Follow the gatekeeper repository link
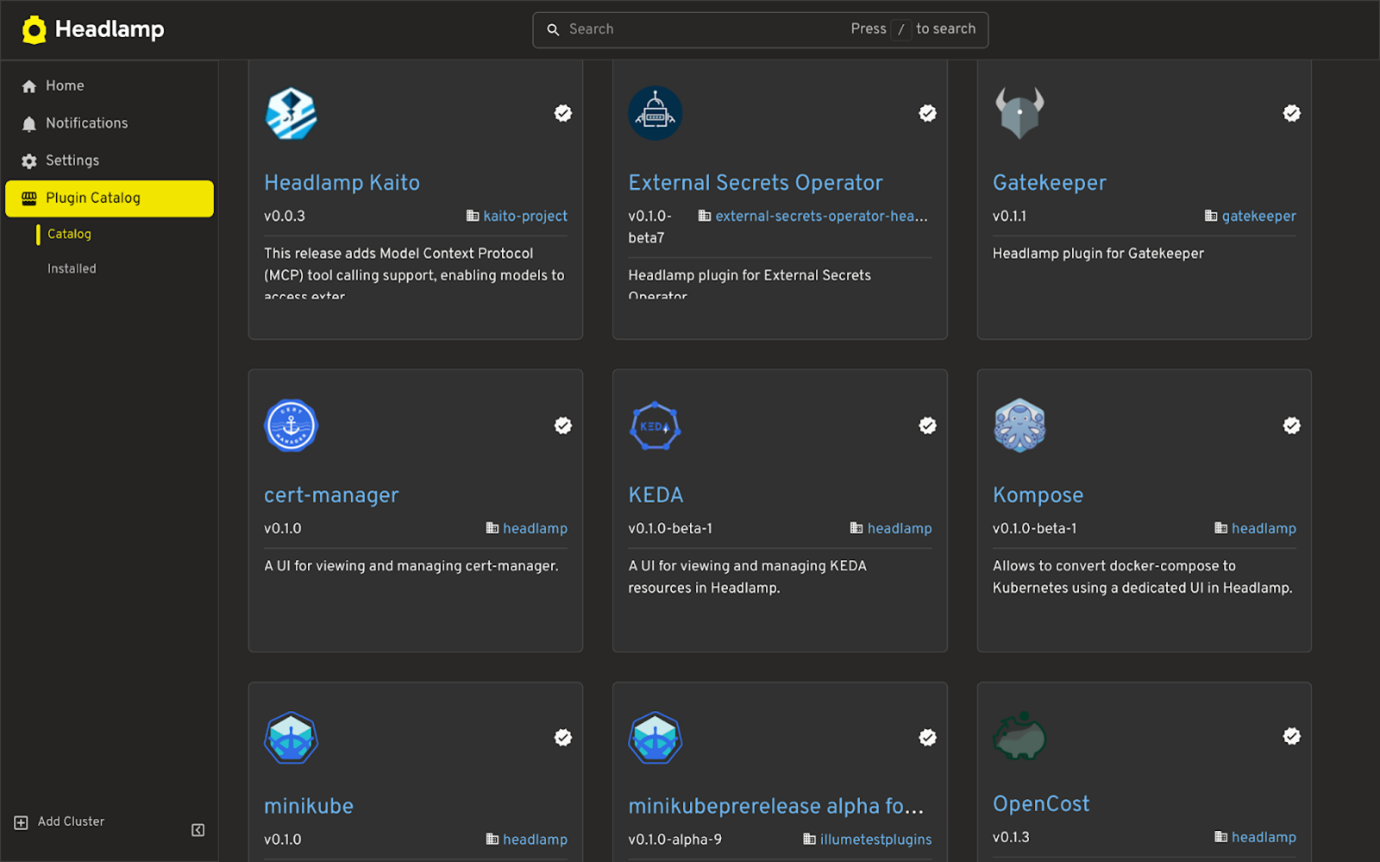The image size is (1380, 862). [x=1259, y=216]
